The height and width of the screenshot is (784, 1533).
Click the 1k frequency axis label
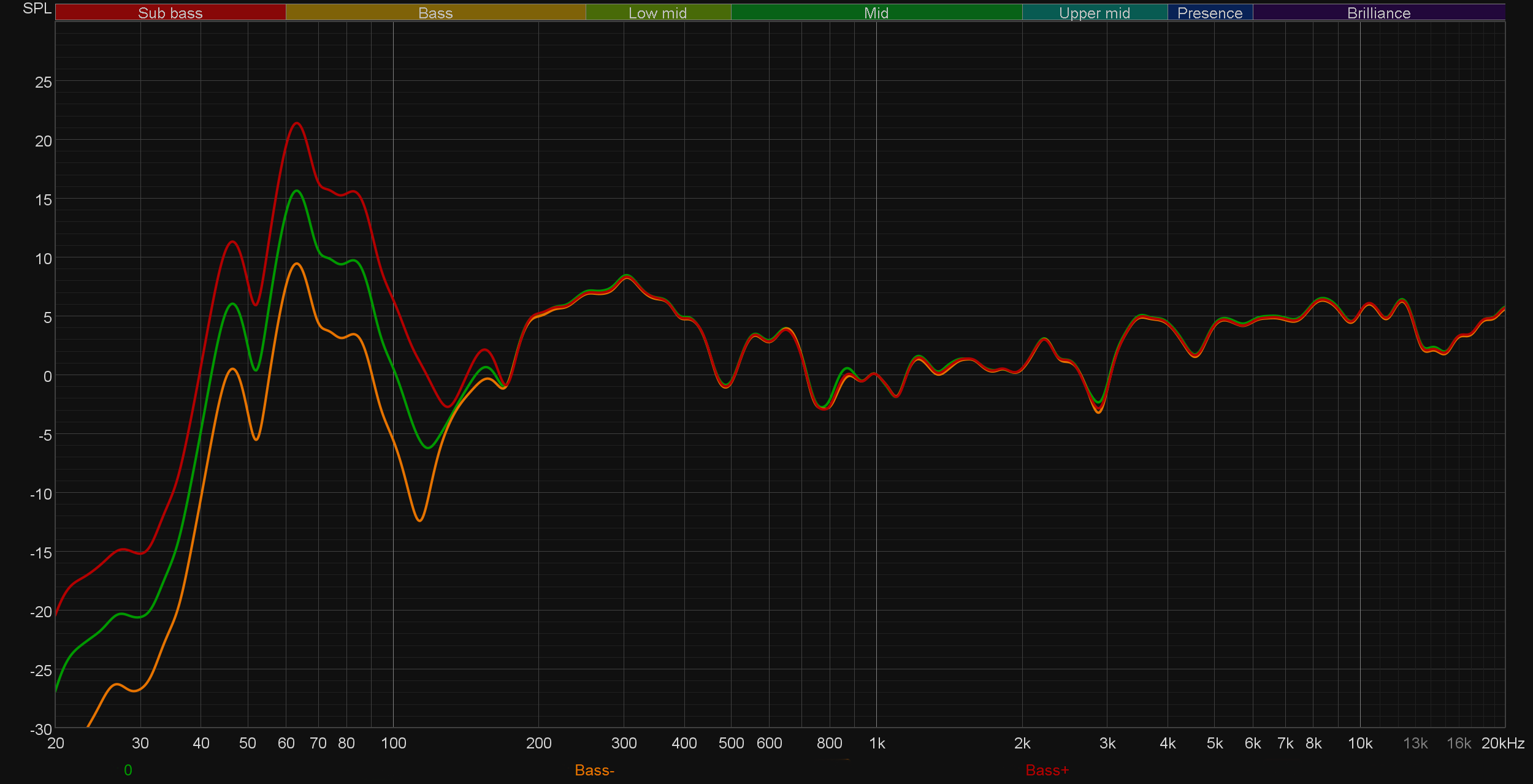coord(877,743)
